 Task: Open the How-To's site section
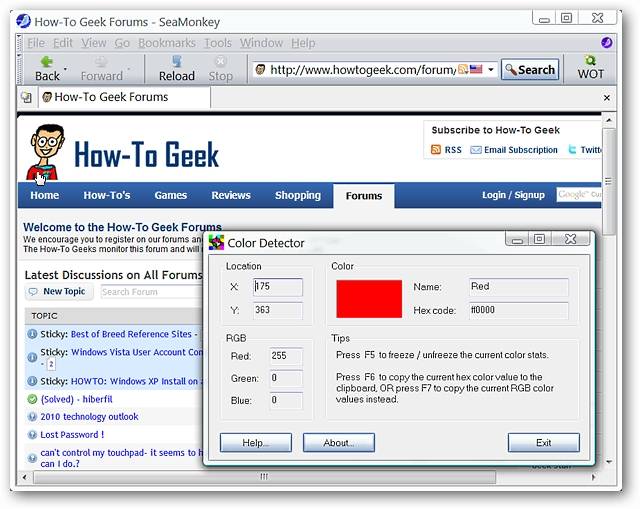tap(107, 195)
